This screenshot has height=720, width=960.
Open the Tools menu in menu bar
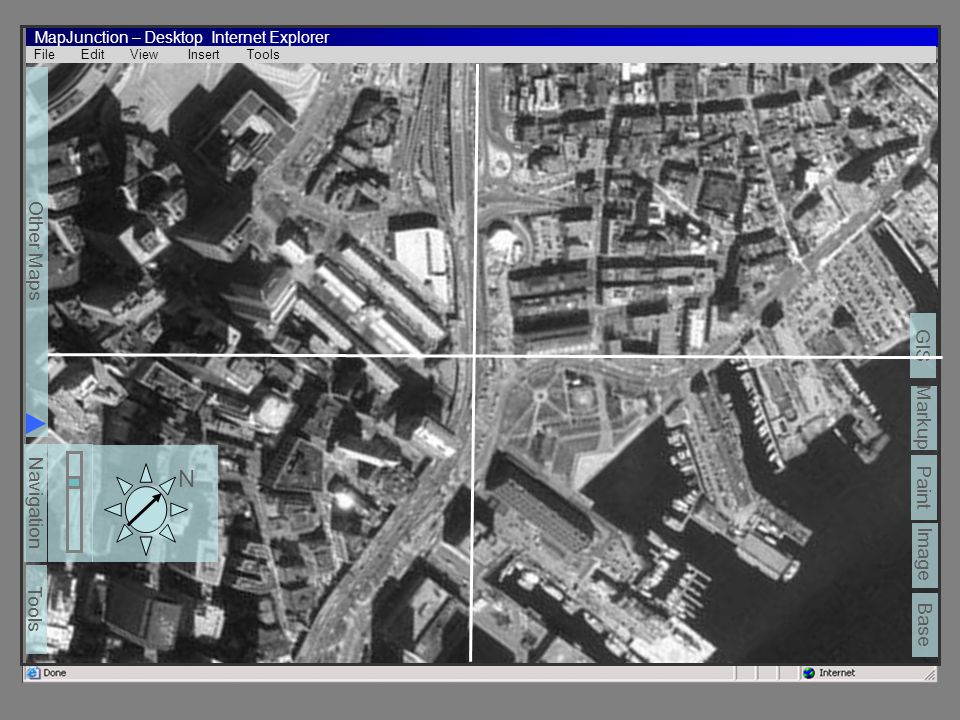(x=263, y=54)
